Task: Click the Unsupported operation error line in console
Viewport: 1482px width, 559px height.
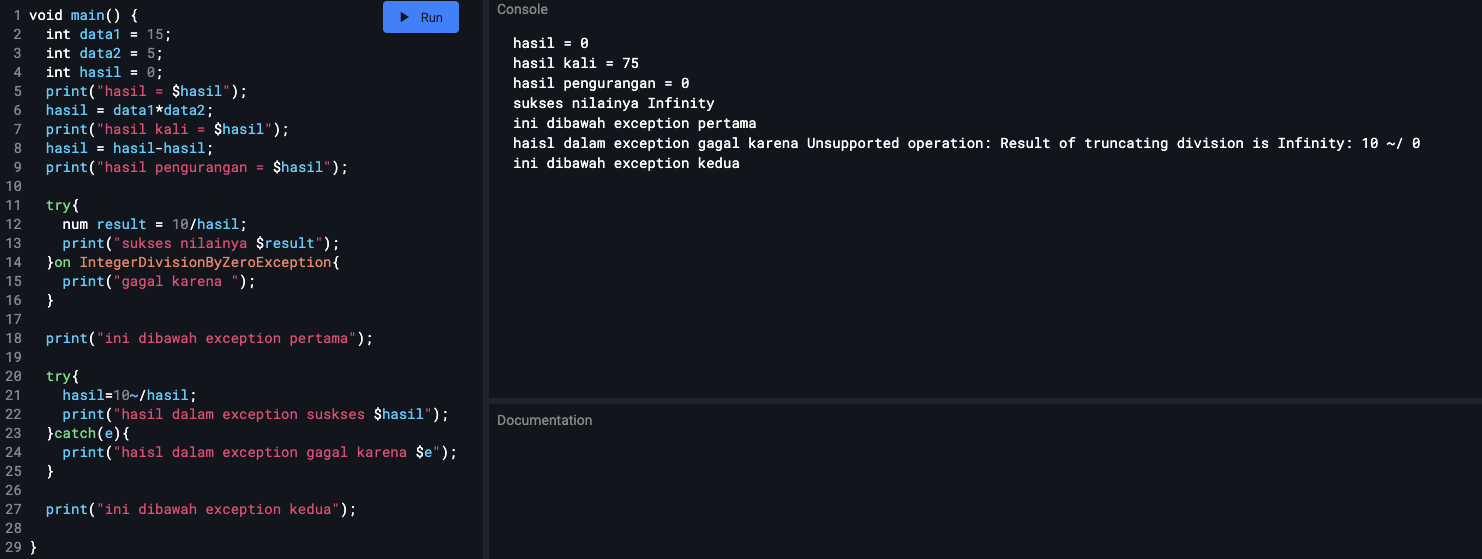Action: pyautogui.click(x=967, y=143)
